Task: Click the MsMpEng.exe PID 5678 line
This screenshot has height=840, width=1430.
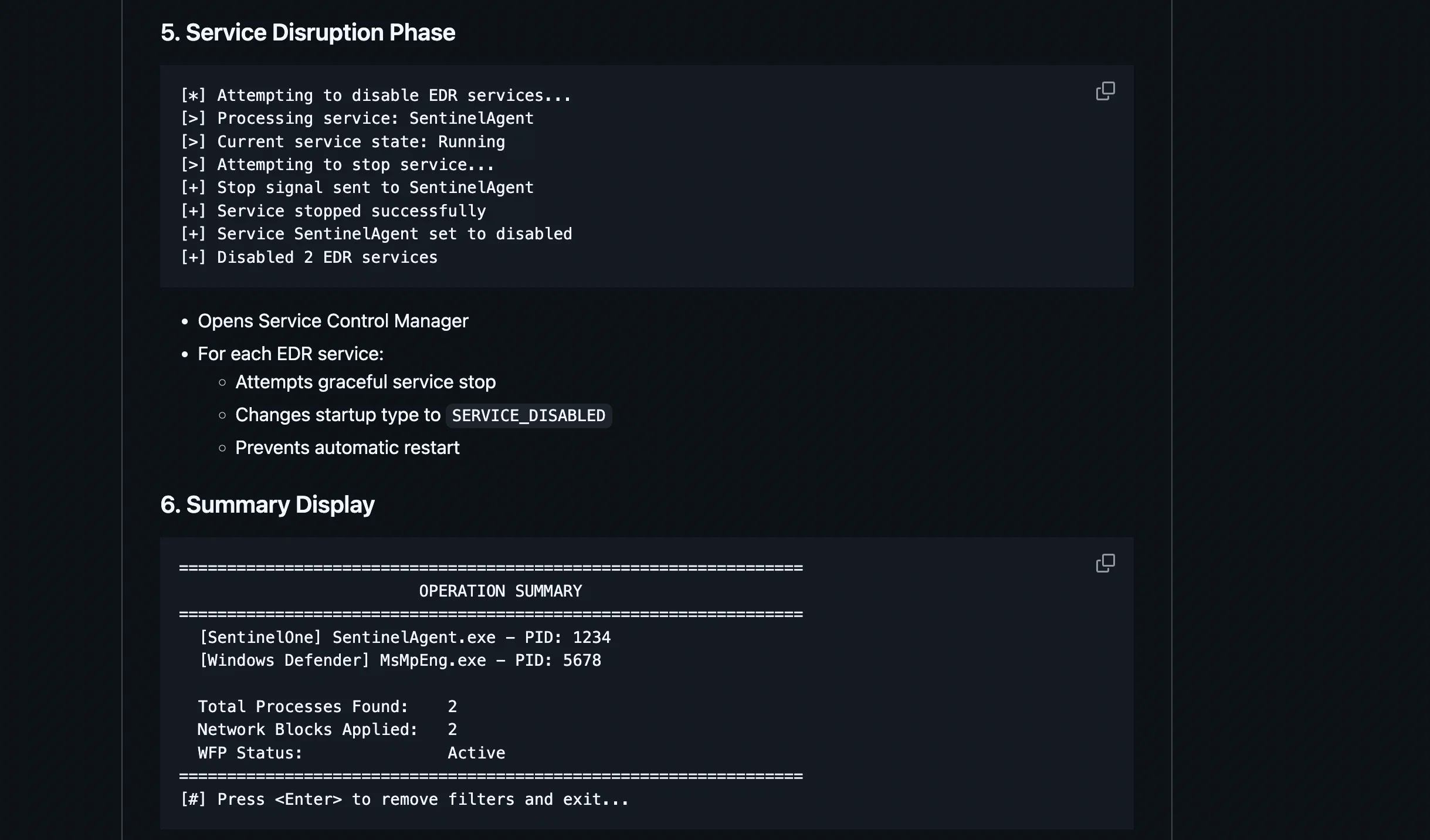Action: click(400, 661)
